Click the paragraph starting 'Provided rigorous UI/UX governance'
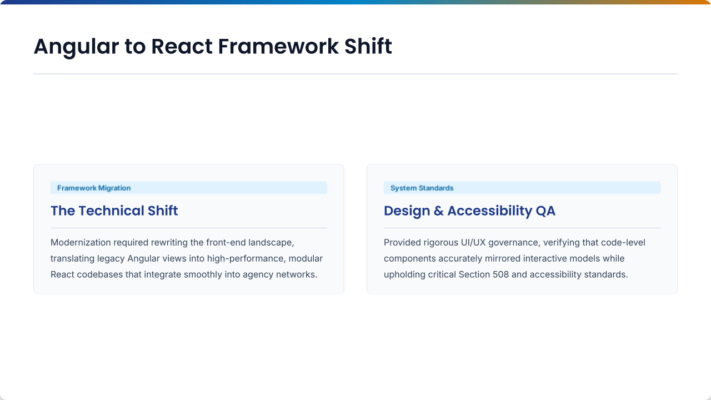Image resolution: width=711 pixels, height=400 pixels. (x=514, y=259)
